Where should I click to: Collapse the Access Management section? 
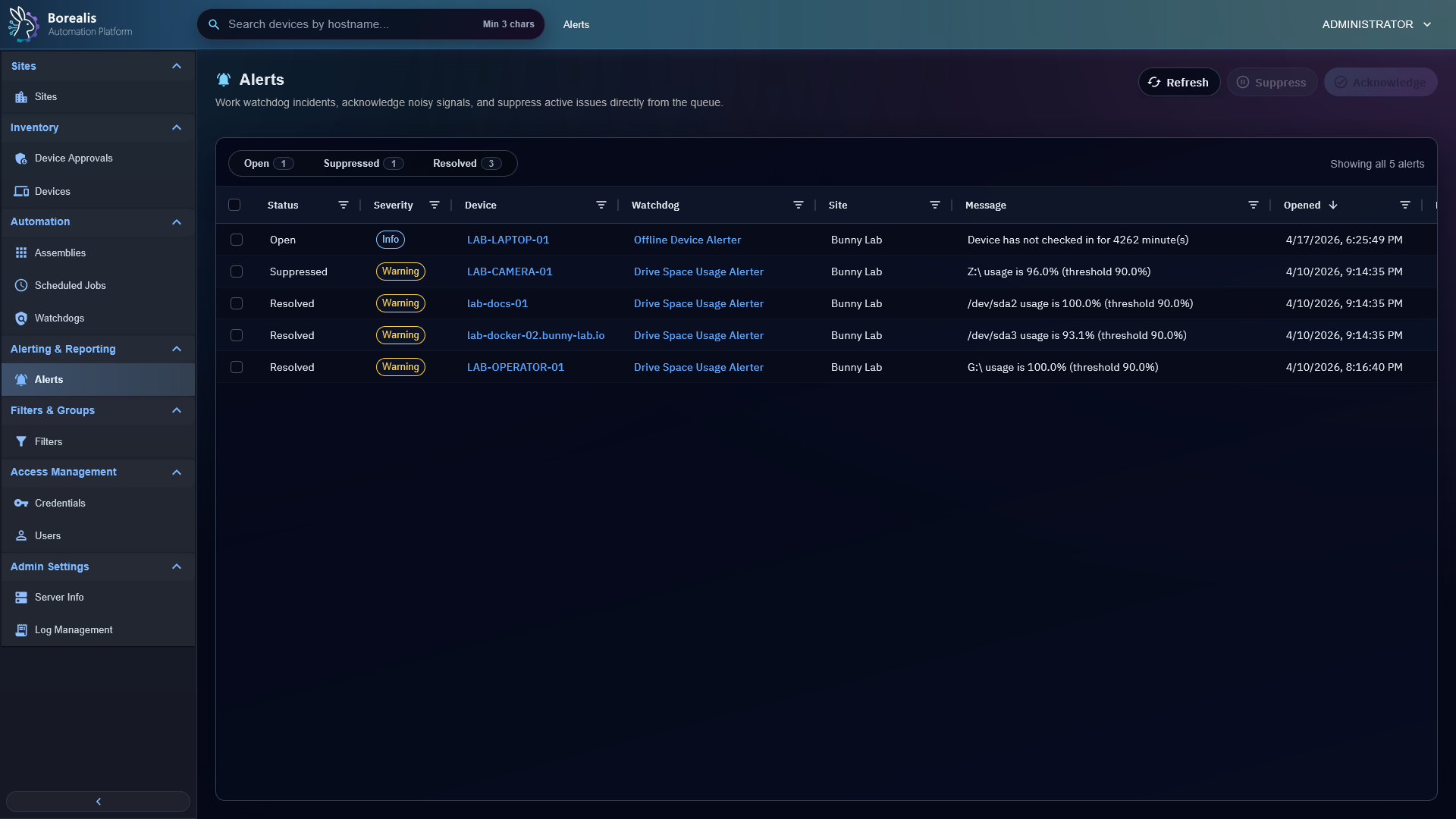coord(177,472)
